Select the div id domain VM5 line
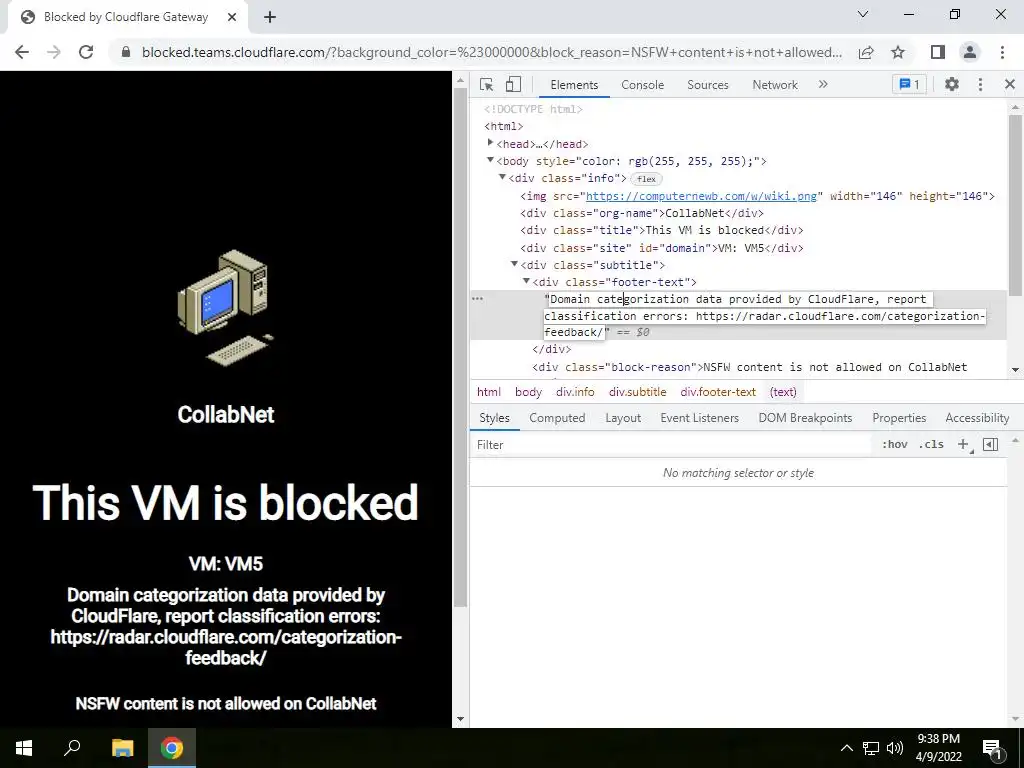 662,248
